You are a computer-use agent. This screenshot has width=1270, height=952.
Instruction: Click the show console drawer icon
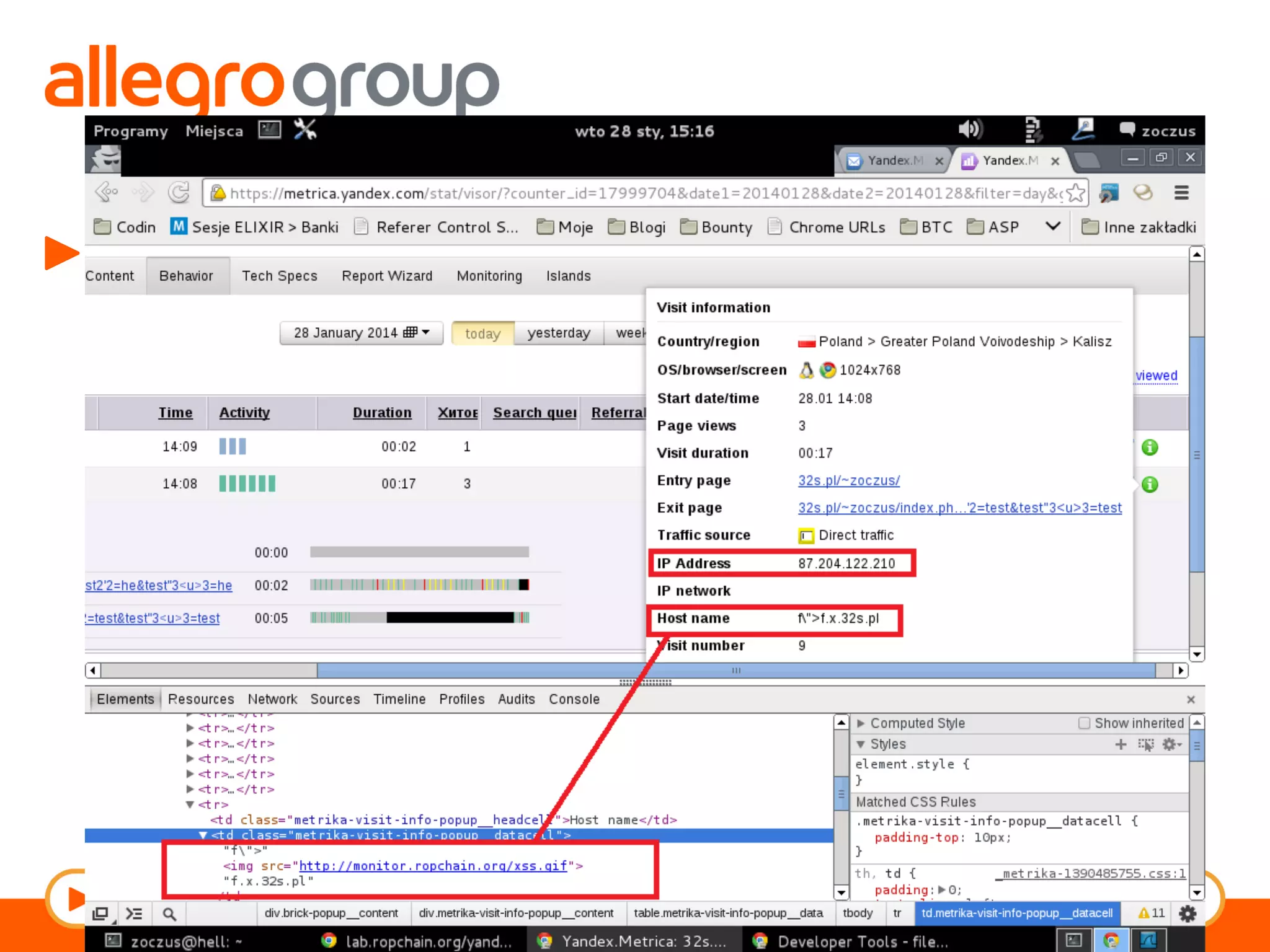coord(134,914)
